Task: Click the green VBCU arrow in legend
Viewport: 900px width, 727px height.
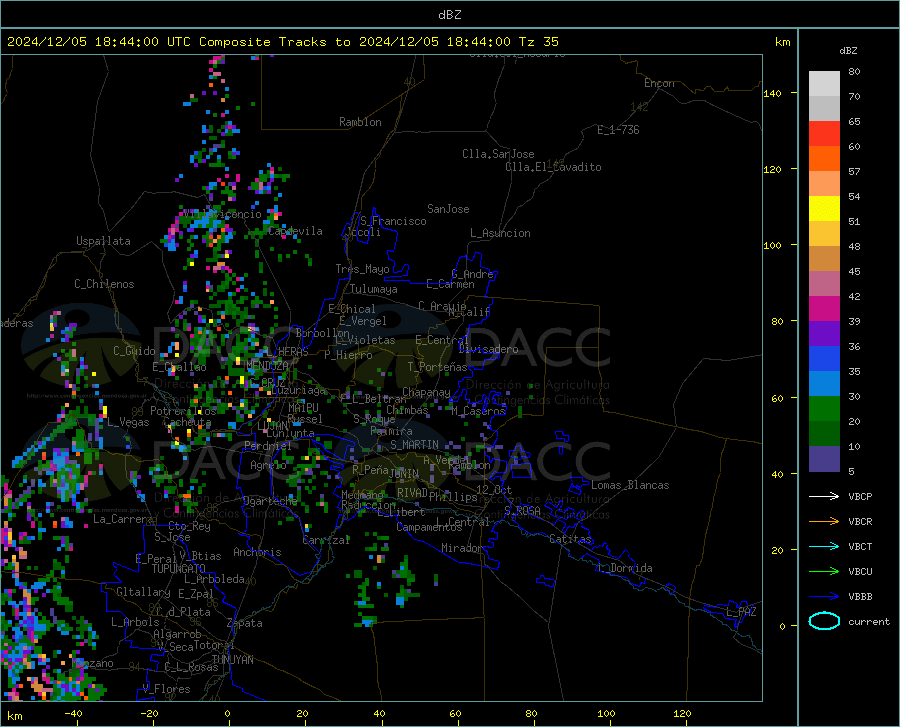Action: point(824,571)
